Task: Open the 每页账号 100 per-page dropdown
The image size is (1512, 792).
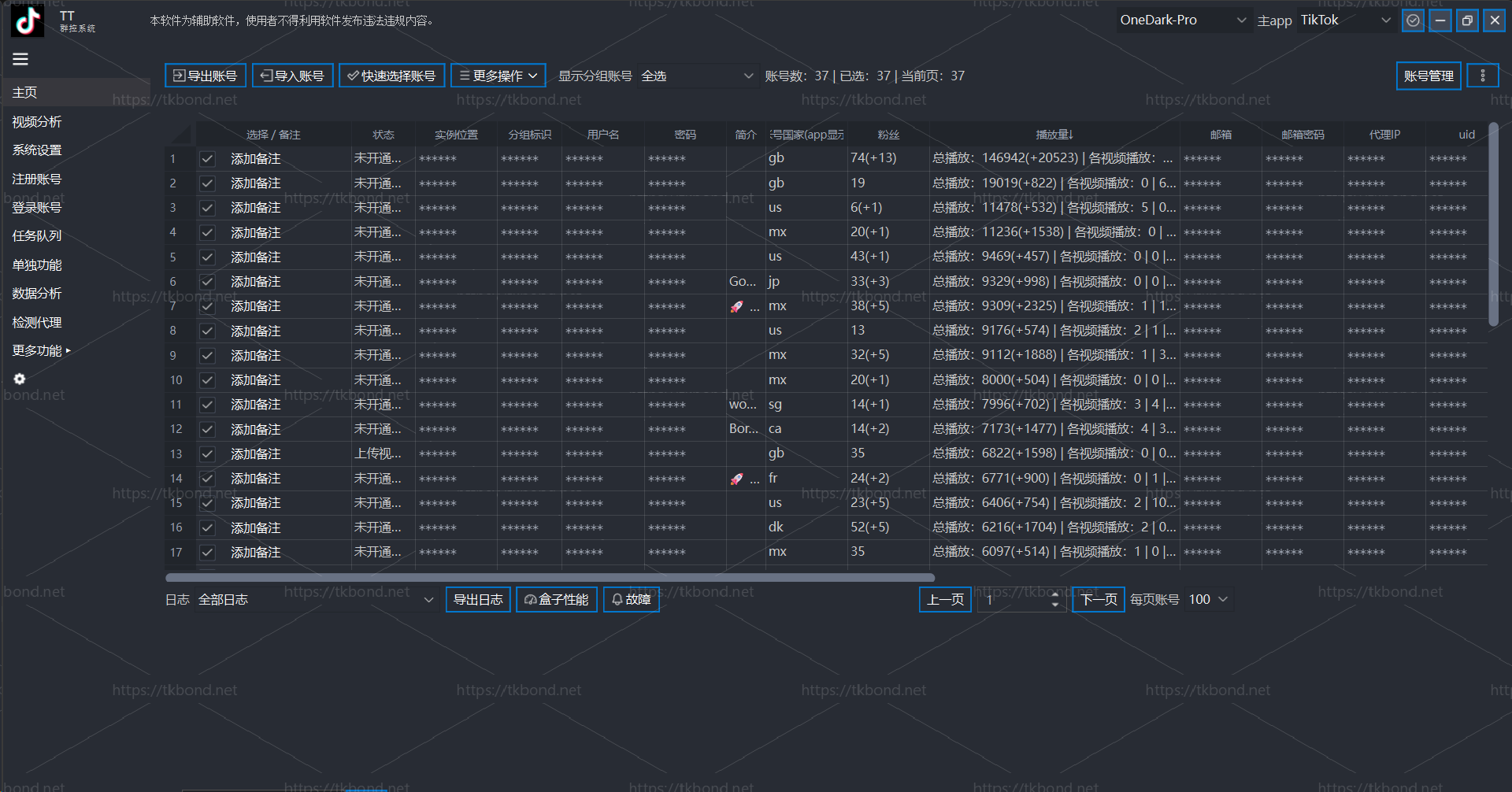Action: pos(1208,600)
